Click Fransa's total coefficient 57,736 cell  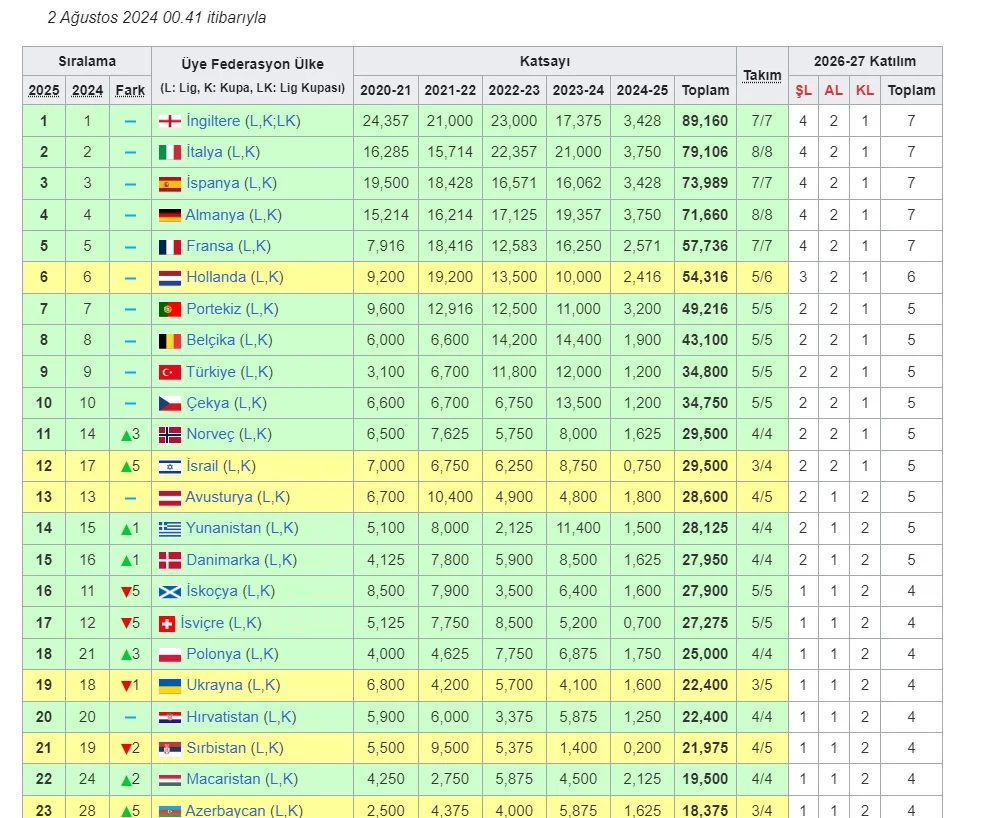705,246
